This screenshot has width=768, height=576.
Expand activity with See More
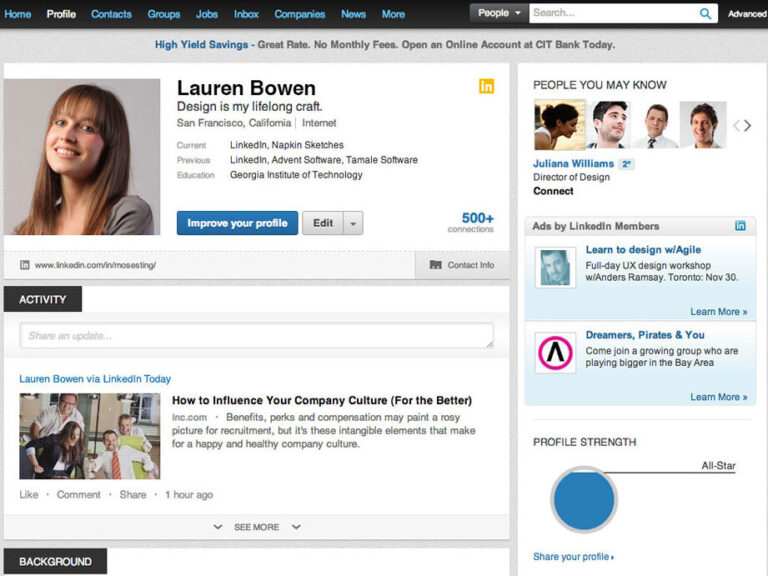coord(257,527)
